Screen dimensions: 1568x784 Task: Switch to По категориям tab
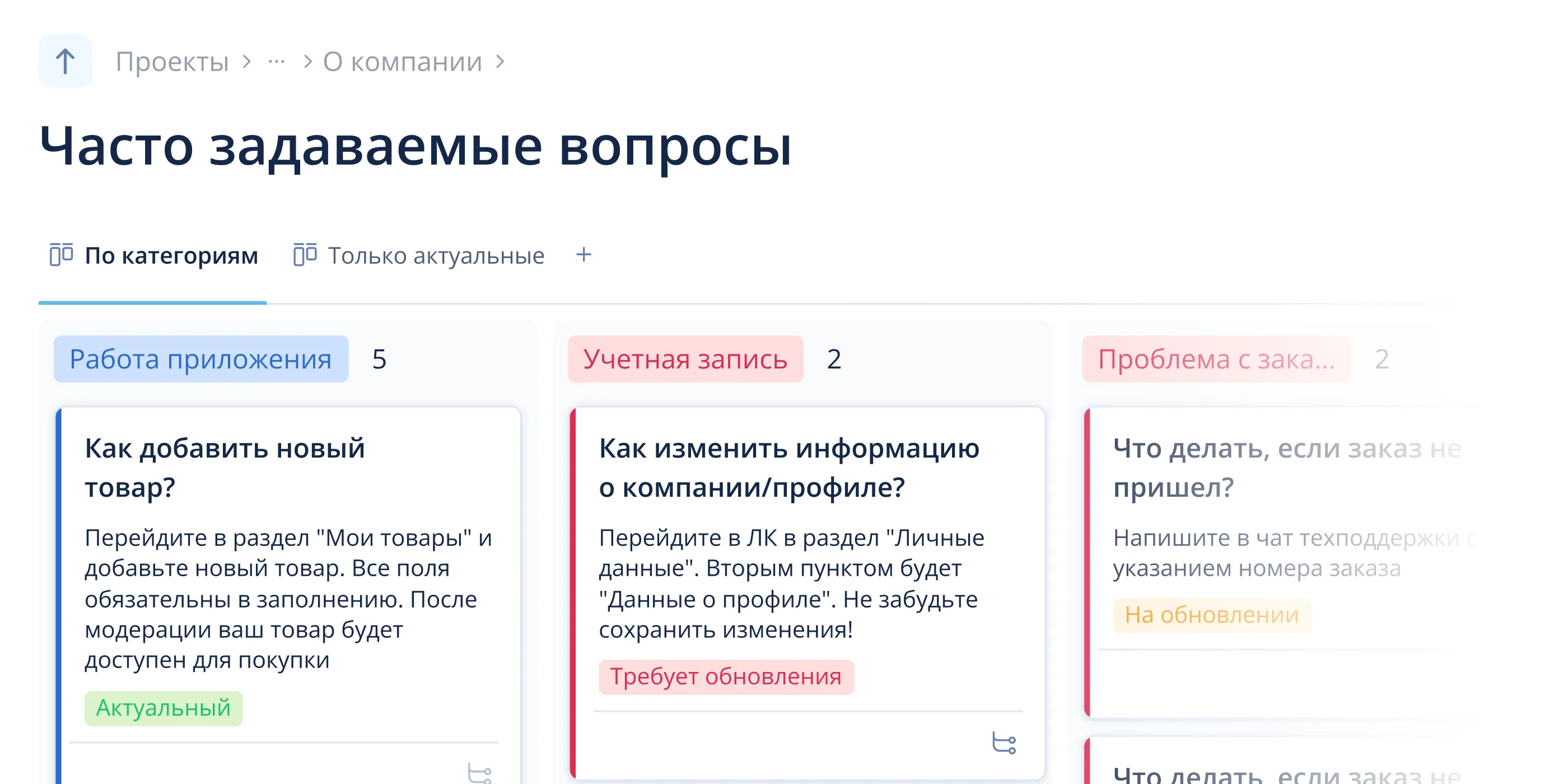pyautogui.click(x=153, y=256)
